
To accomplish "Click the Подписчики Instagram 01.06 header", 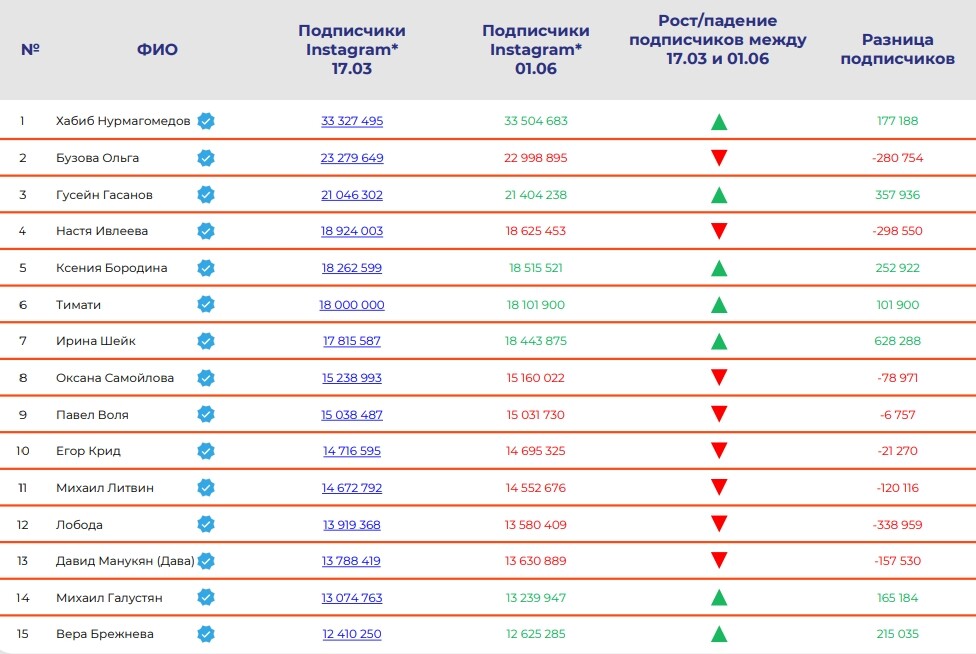I will [535, 49].
